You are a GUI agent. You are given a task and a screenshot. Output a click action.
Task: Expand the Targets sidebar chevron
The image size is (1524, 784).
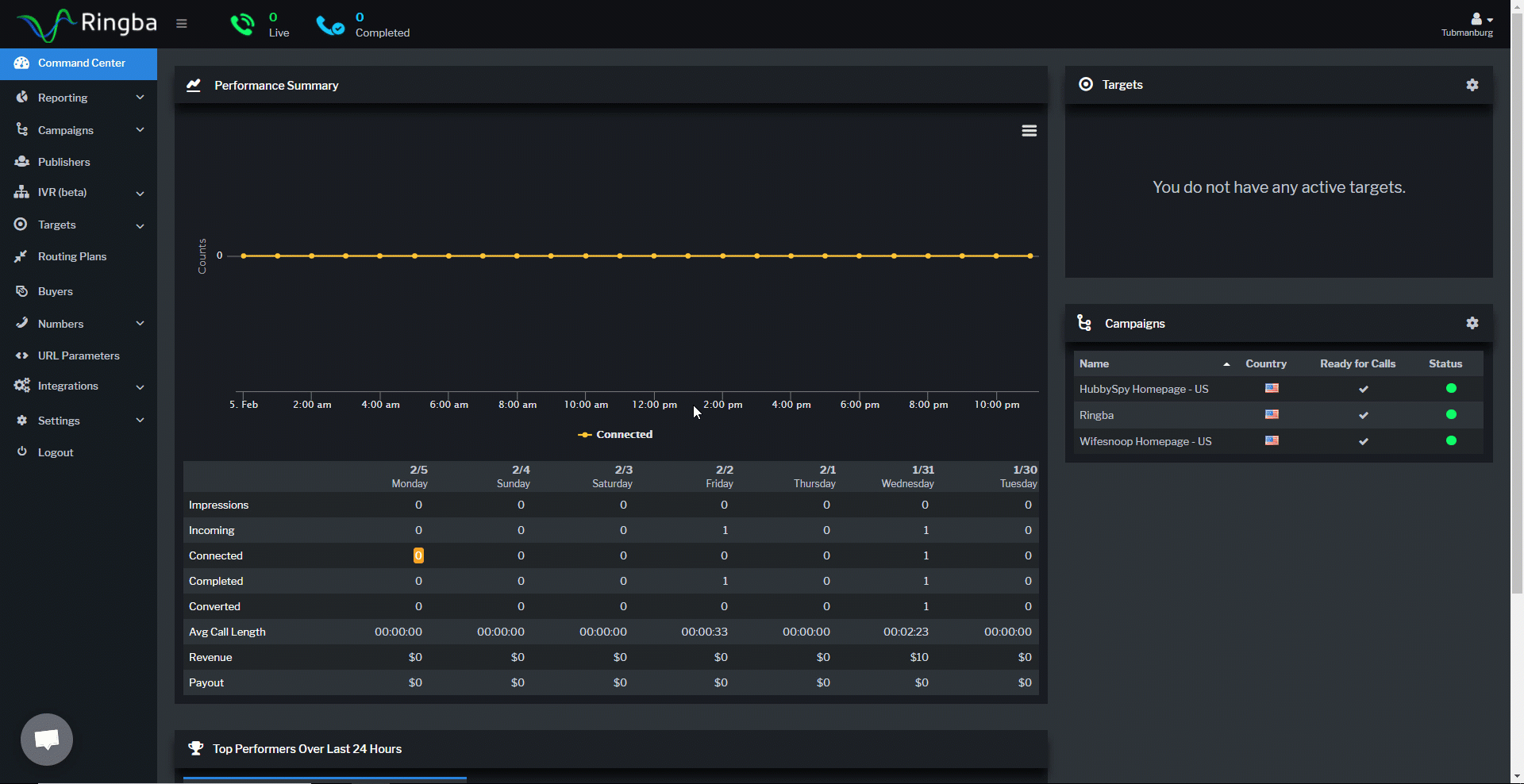pos(140,226)
